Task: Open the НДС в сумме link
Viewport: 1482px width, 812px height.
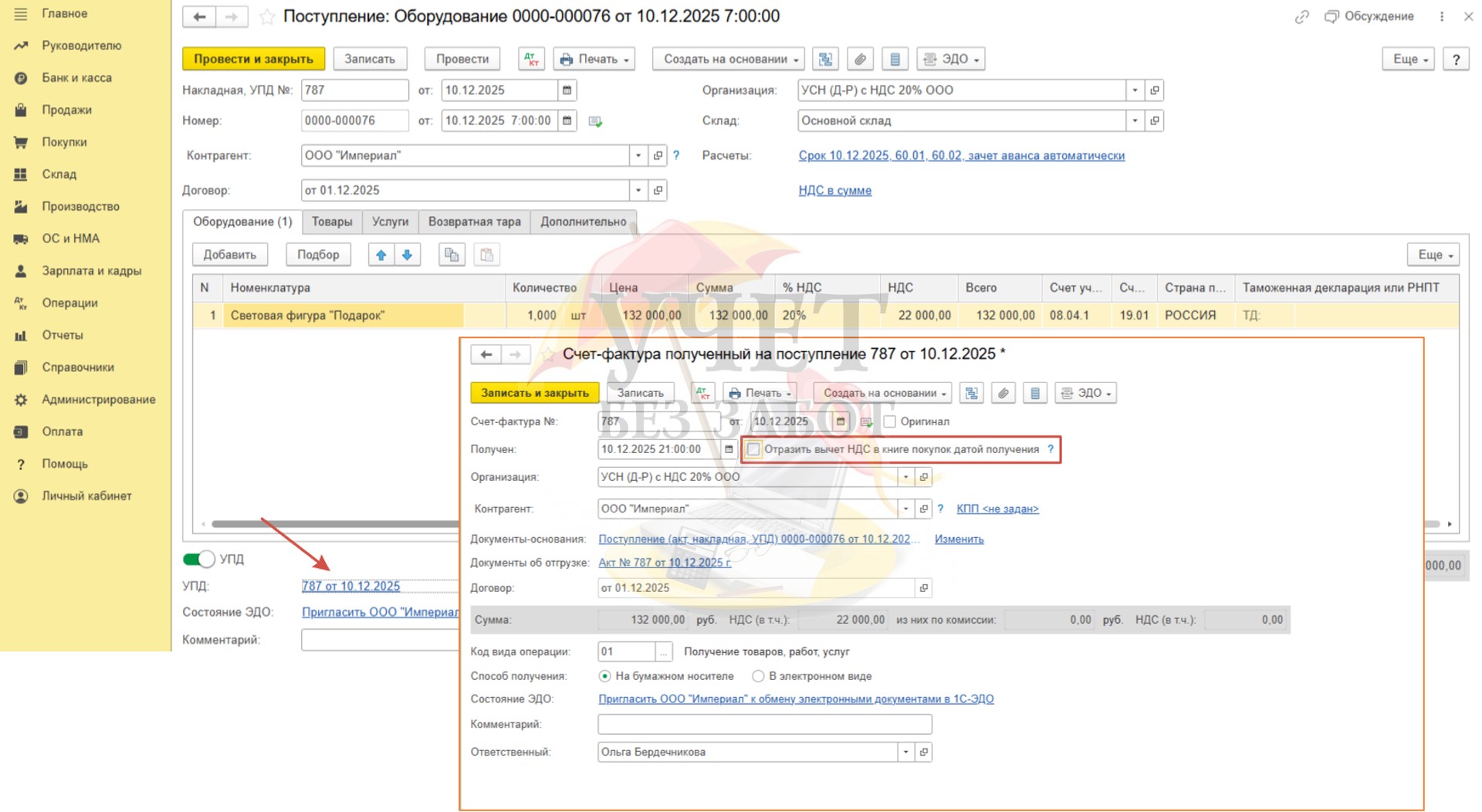Action: [834, 191]
